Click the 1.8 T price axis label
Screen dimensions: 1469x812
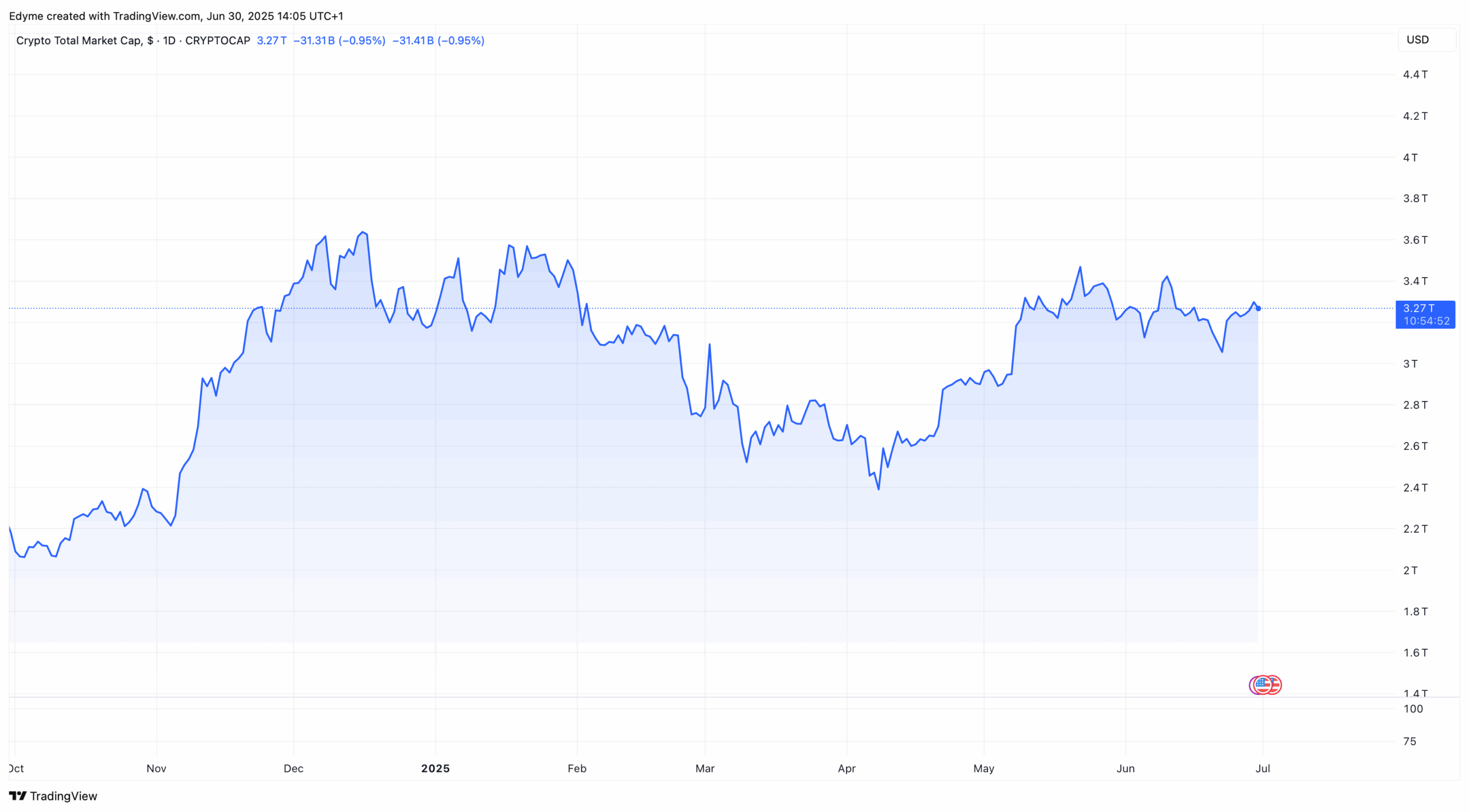tap(1415, 612)
